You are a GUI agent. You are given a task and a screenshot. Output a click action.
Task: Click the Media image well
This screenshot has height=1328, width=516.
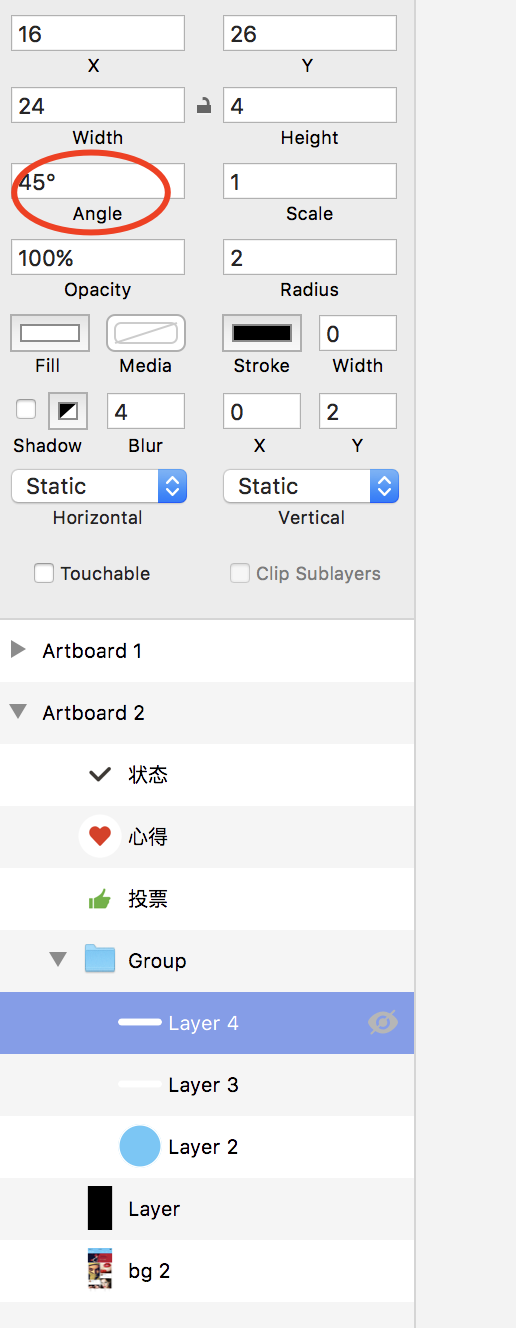[146, 333]
